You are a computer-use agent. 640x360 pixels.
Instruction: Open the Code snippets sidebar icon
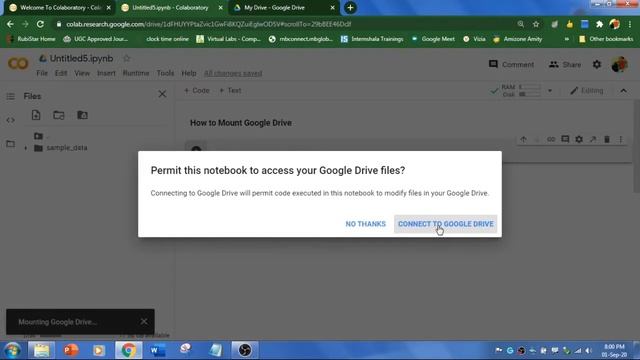coord(10,120)
